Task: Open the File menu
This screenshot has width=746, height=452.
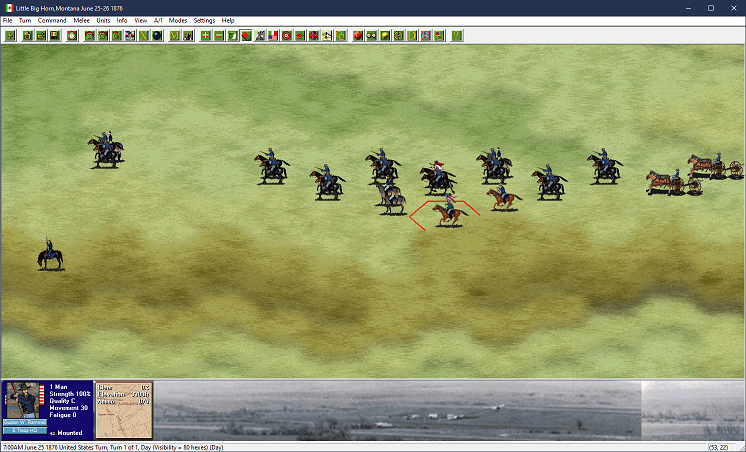Action: coord(8,20)
